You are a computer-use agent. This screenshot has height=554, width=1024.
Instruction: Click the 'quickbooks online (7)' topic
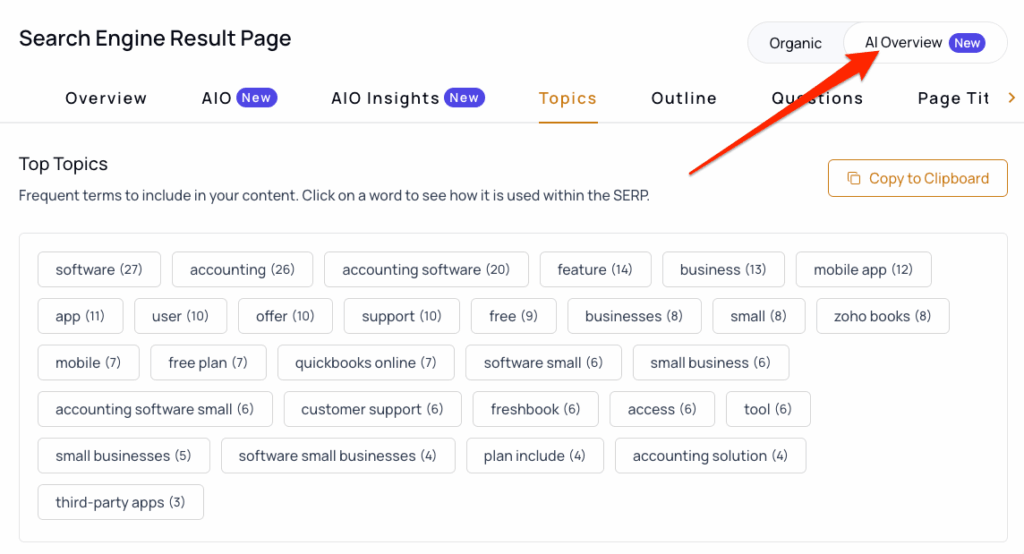366,363
